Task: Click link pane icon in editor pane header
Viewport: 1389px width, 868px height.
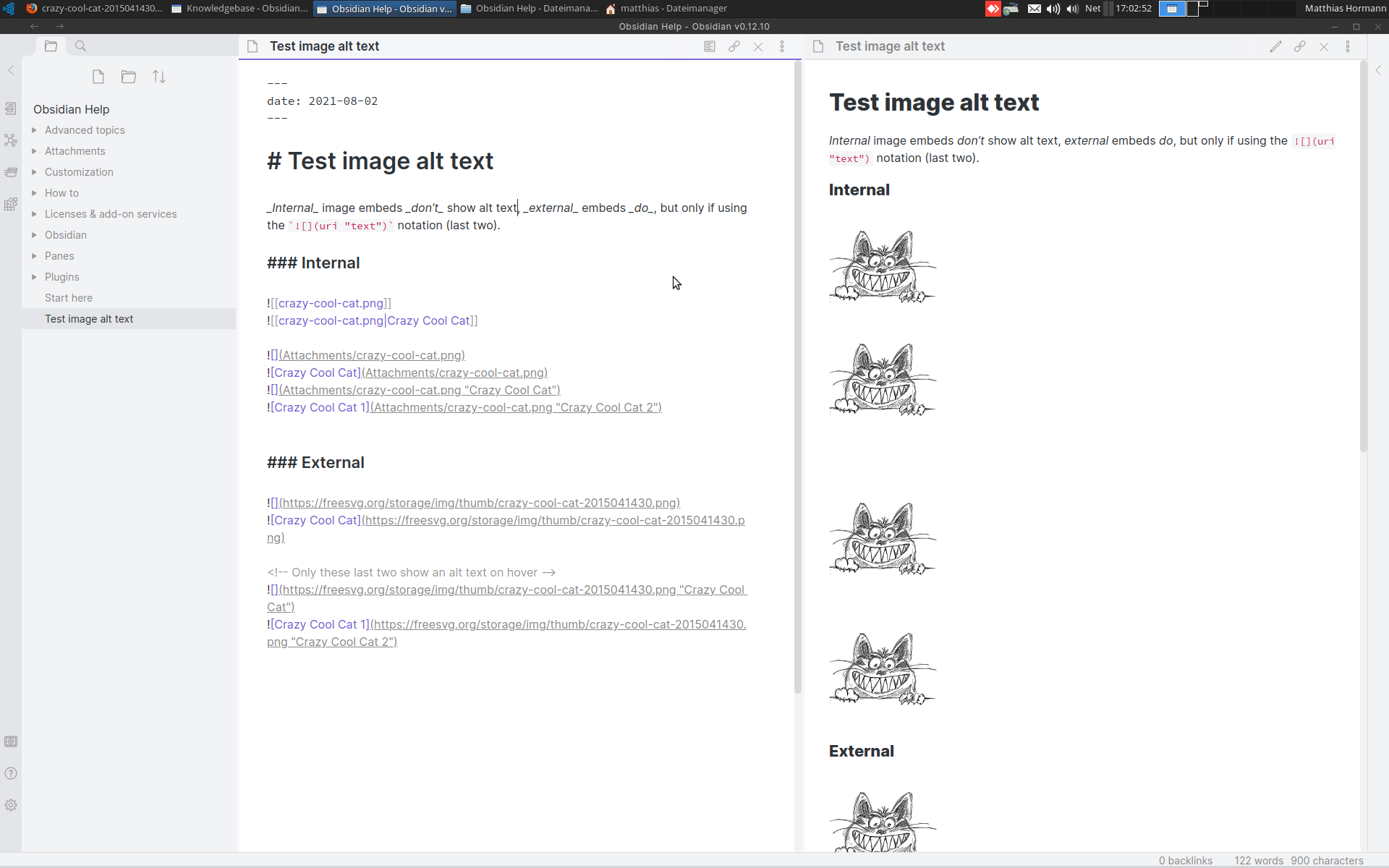Action: pos(734,46)
